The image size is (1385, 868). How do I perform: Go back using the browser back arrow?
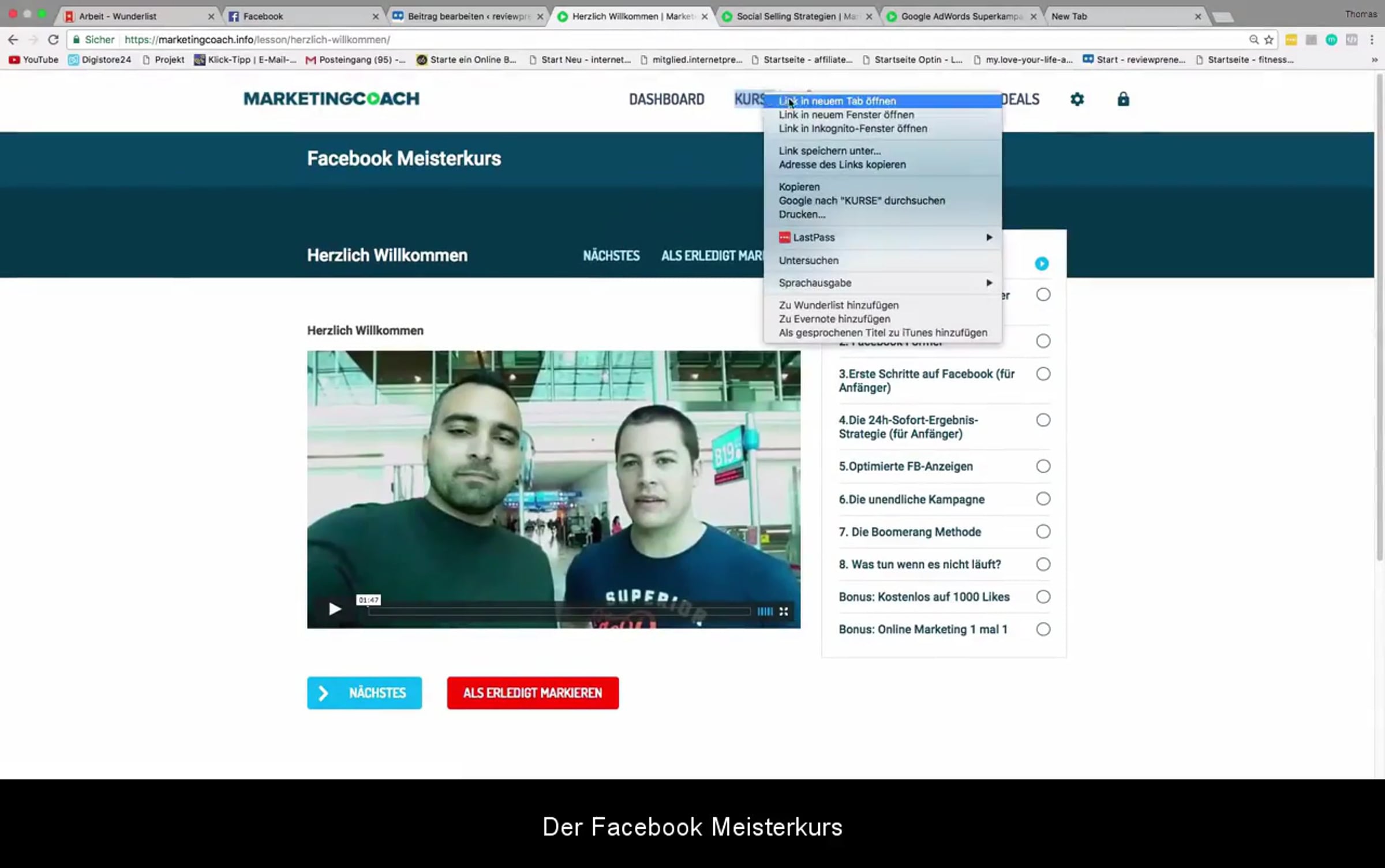tap(13, 40)
